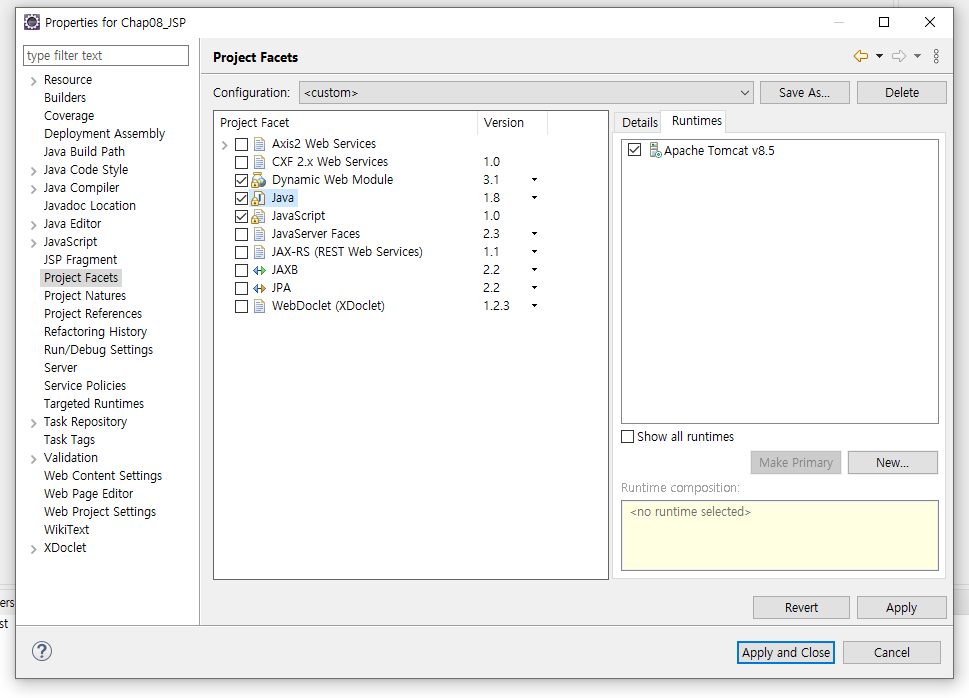Image resolution: width=969 pixels, height=698 pixels.
Task: Check the JPA facet checkbox
Action: (x=242, y=288)
